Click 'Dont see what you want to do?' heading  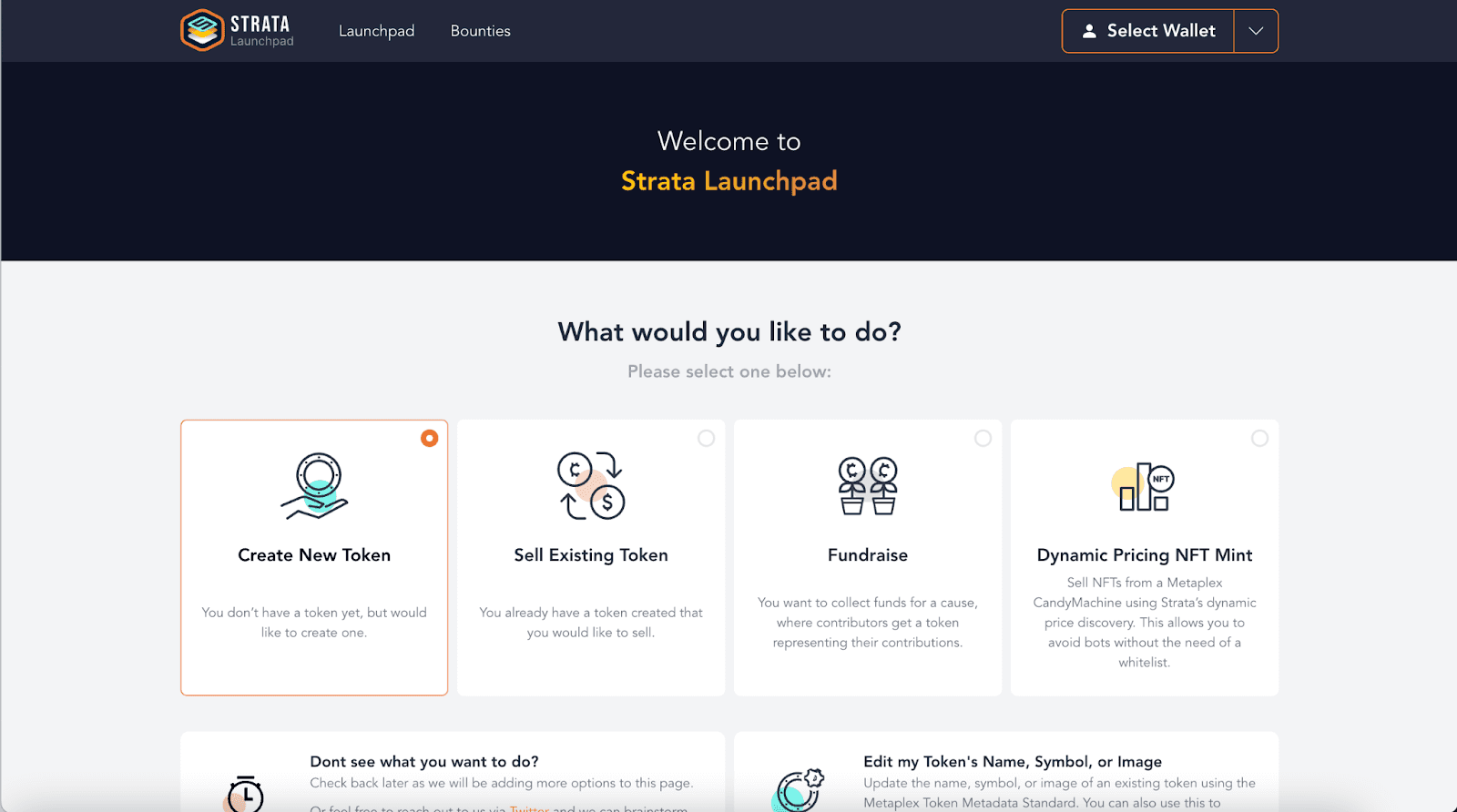coord(424,762)
